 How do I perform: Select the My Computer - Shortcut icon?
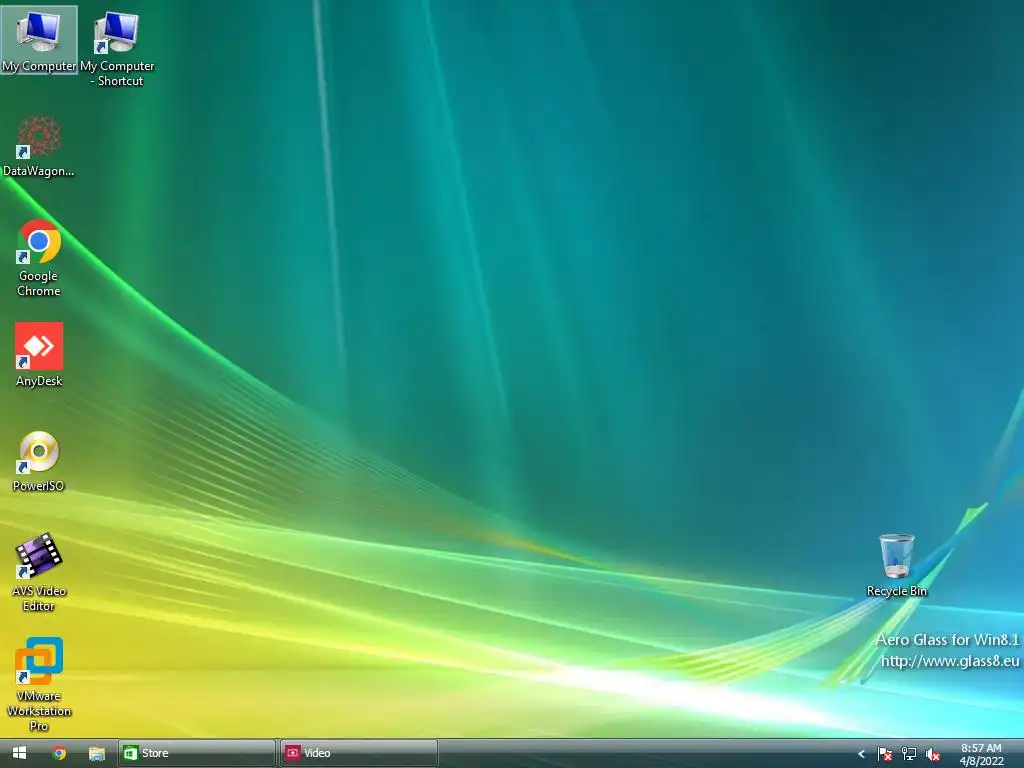[117, 48]
